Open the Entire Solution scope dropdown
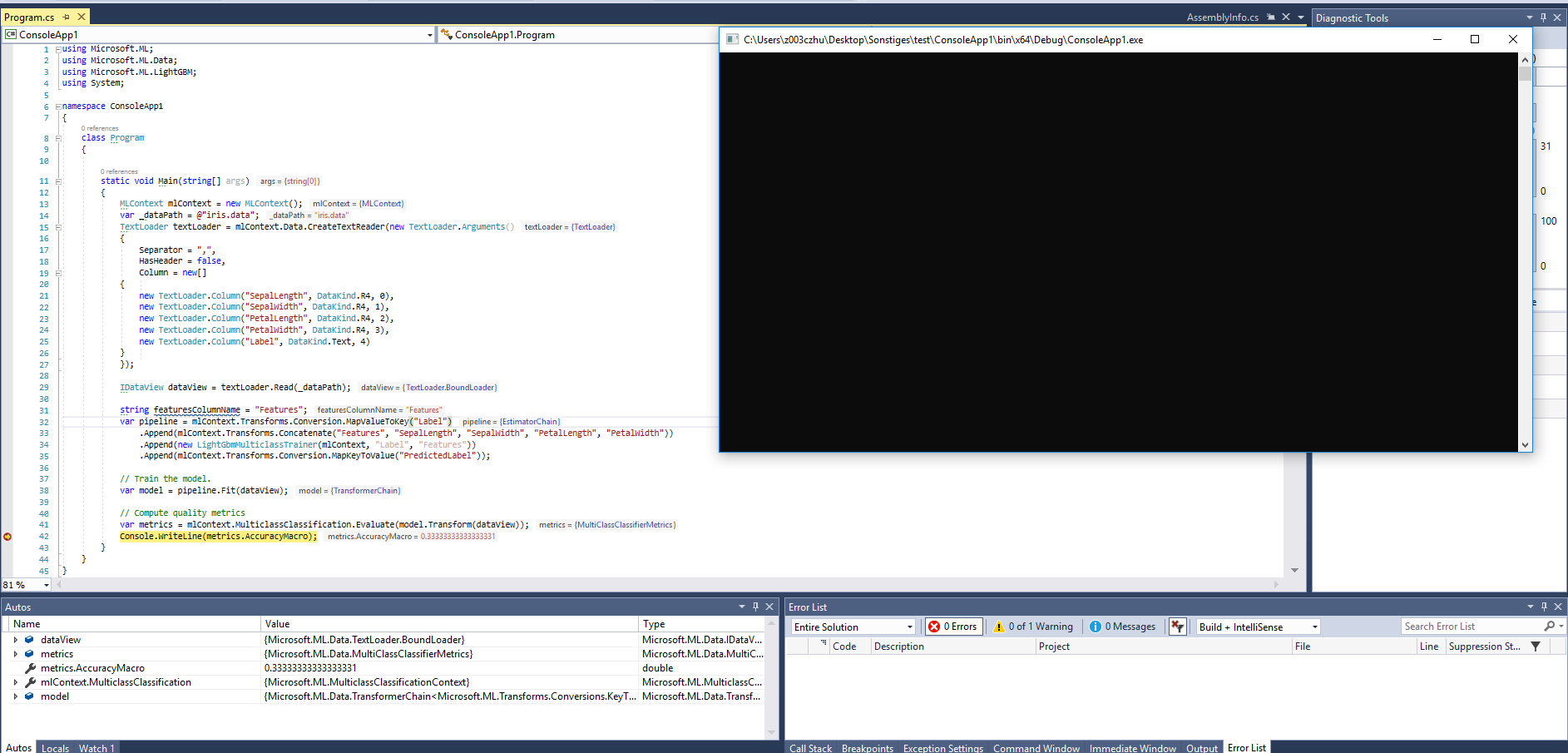This screenshot has width=1568, height=753. (x=908, y=627)
